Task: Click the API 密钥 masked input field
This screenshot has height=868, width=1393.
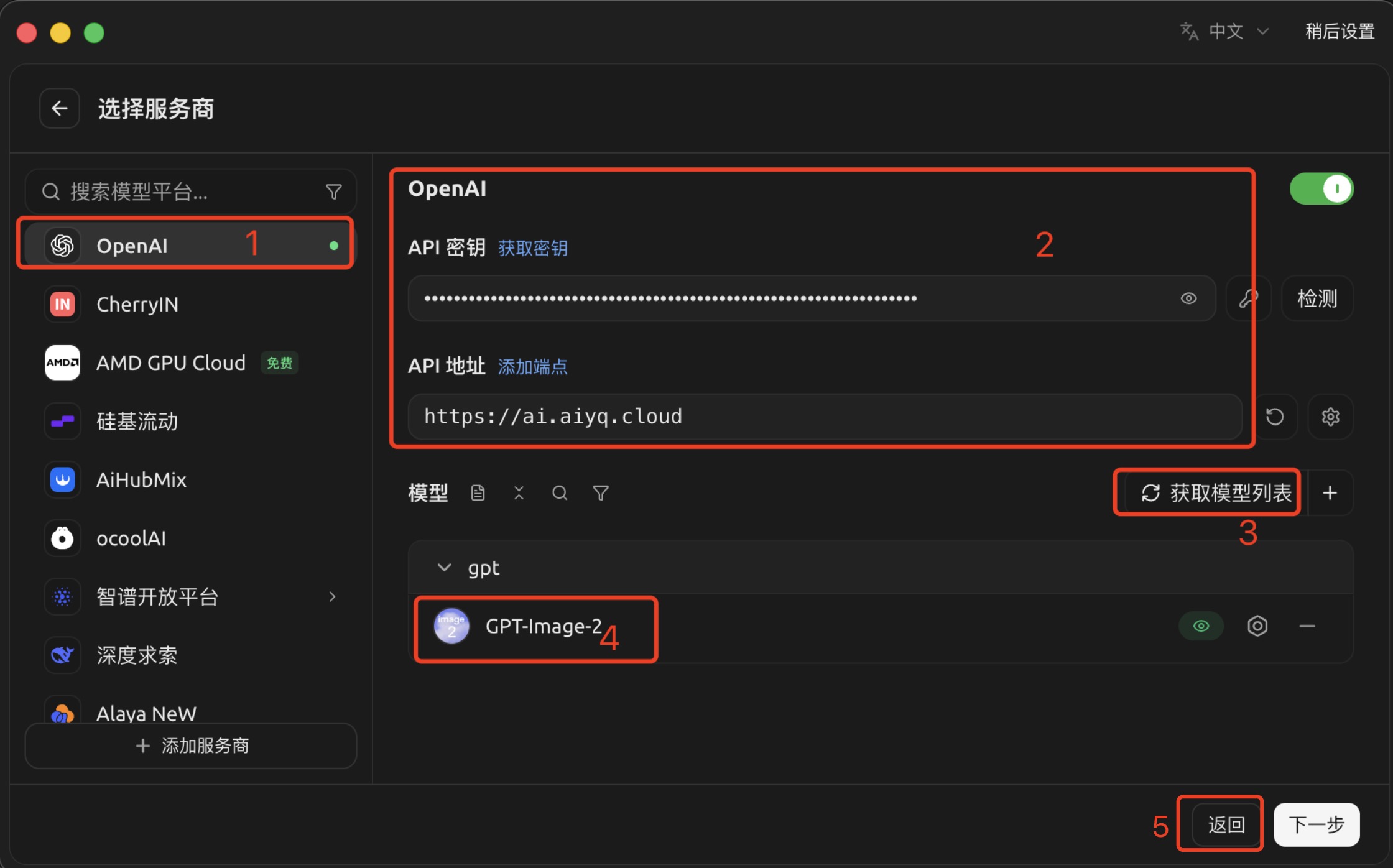Action: [x=812, y=298]
